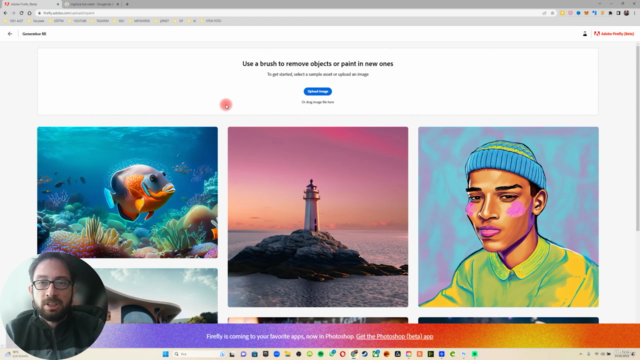Image resolution: width=640 pixels, height=360 pixels.
Task: Open the SEO bookmarks folder
Action: click(x=119, y=21)
